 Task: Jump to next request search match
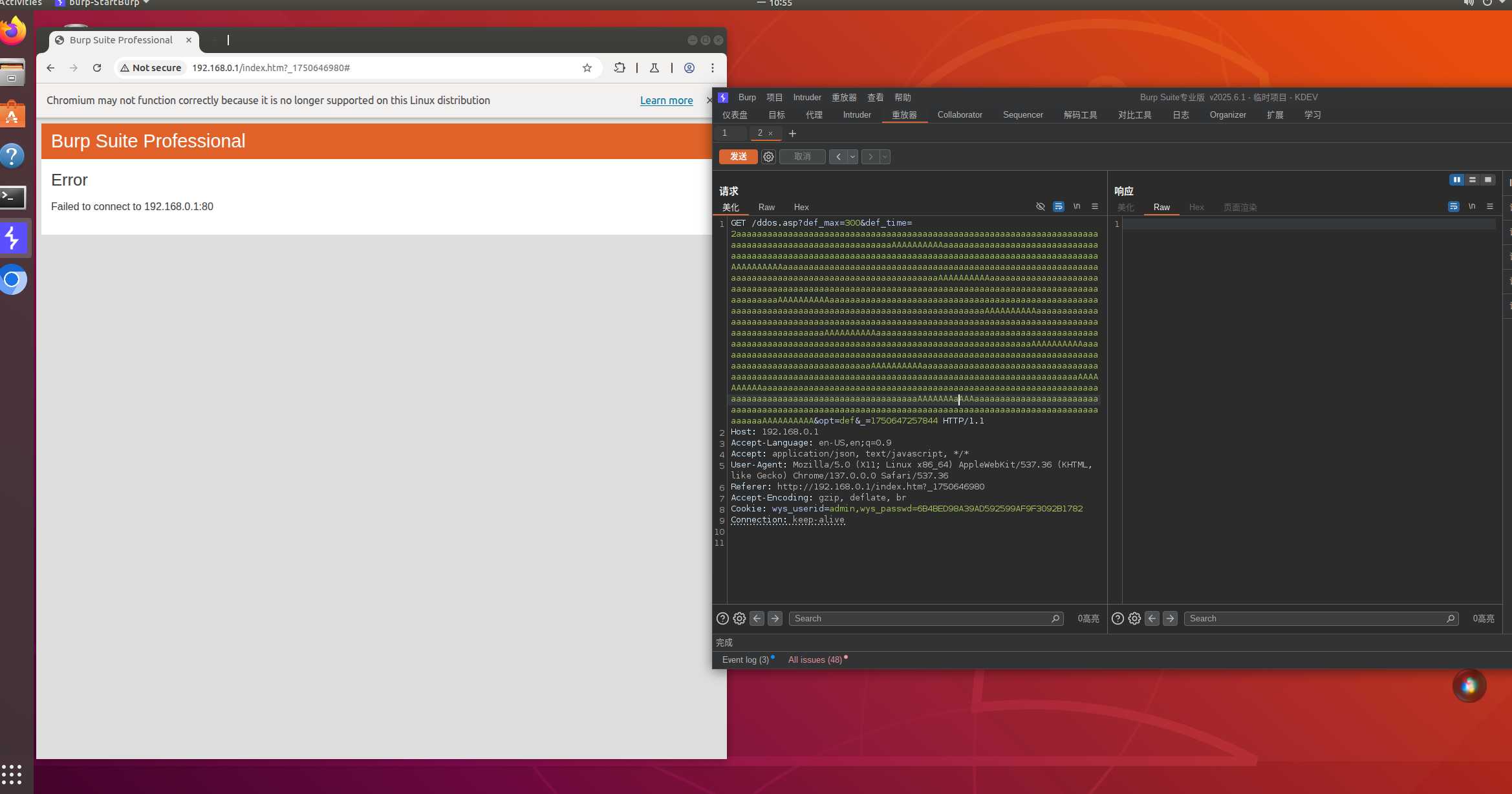(775, 619)
